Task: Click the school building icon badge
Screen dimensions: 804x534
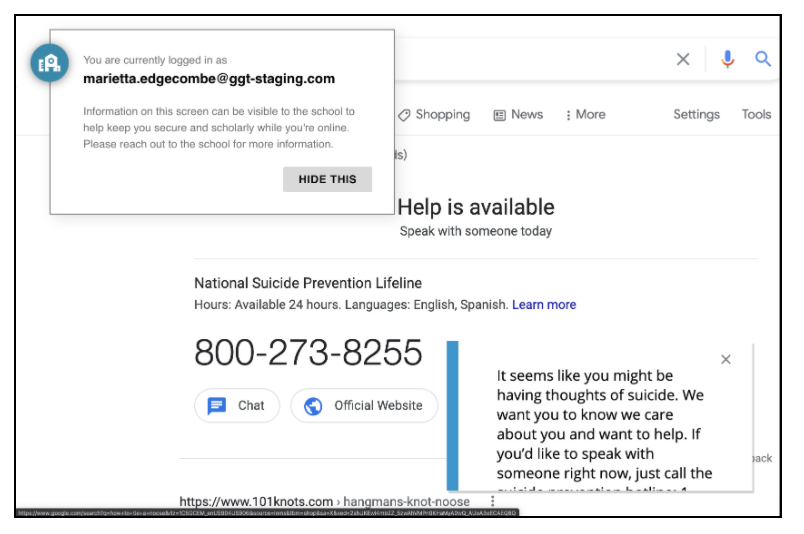Action: [x=49, y=63]
